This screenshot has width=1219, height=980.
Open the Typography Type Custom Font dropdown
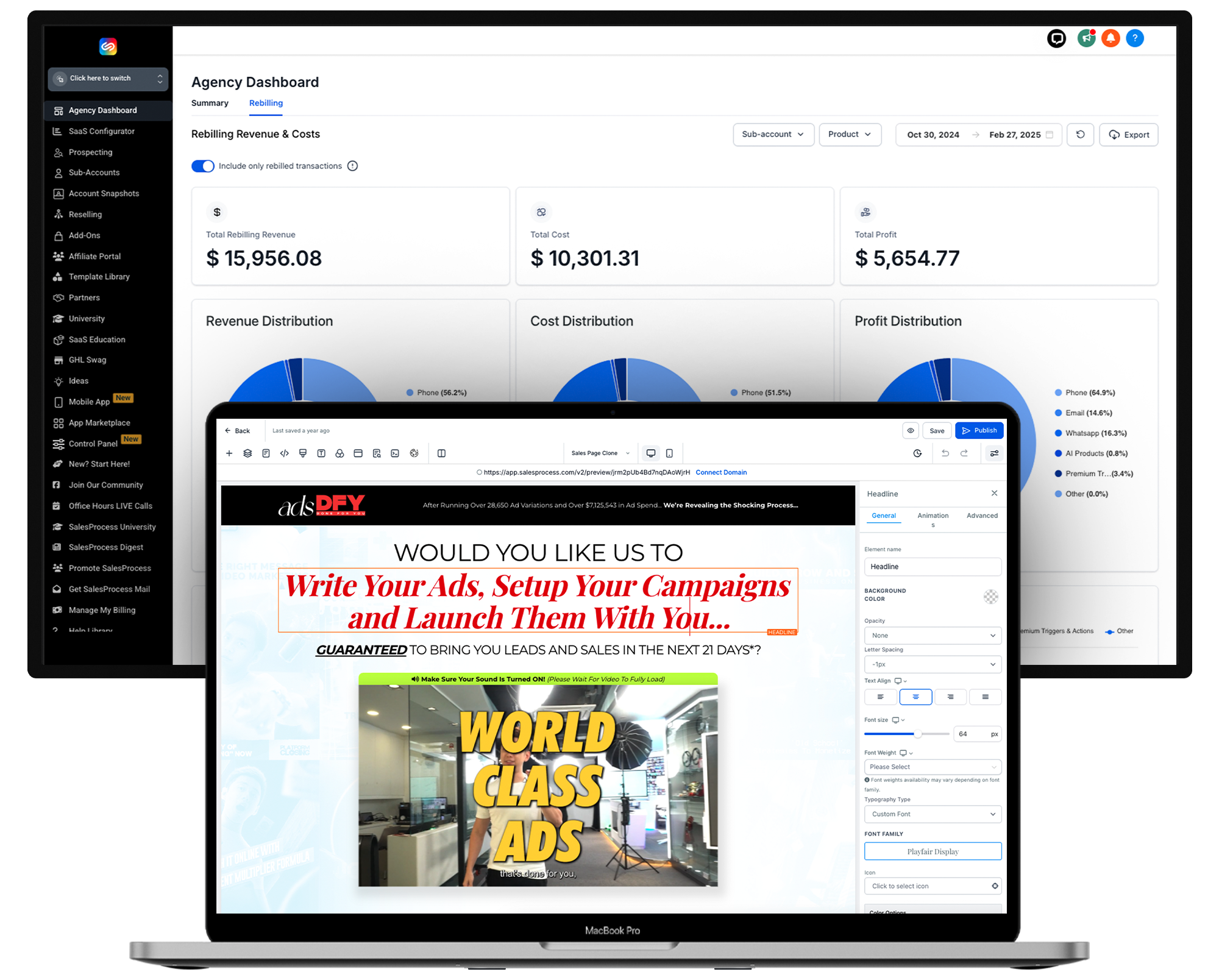pyautogui.click(x=933, y=814)
